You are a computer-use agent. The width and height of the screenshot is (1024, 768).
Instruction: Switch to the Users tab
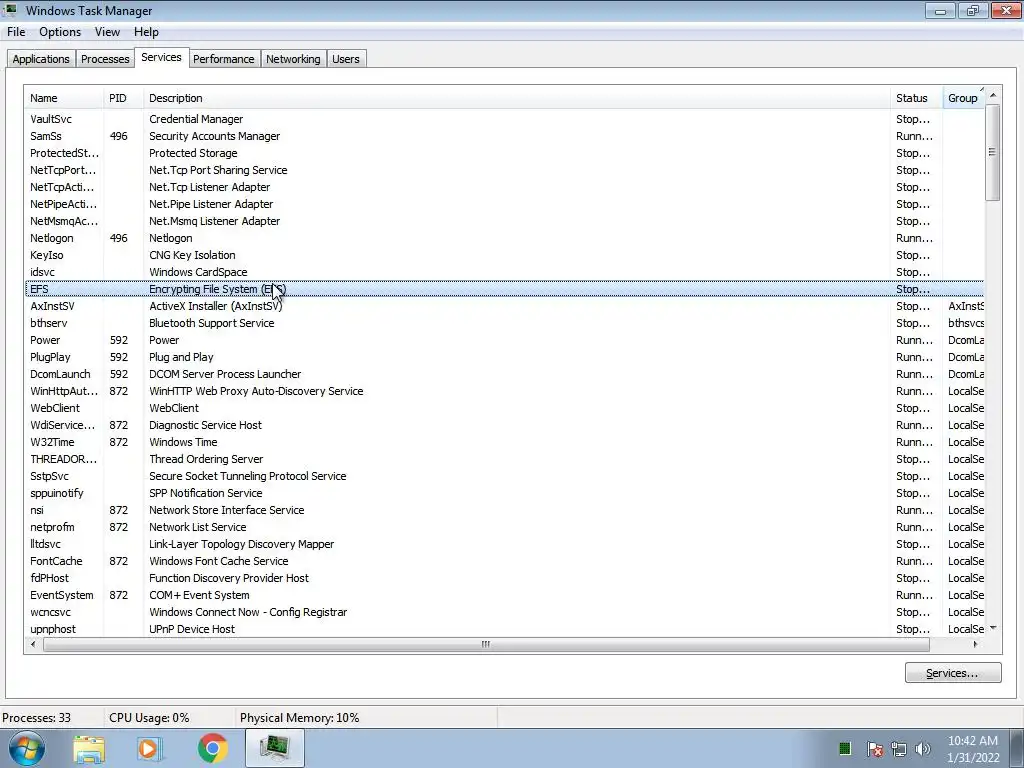[345, 59]
